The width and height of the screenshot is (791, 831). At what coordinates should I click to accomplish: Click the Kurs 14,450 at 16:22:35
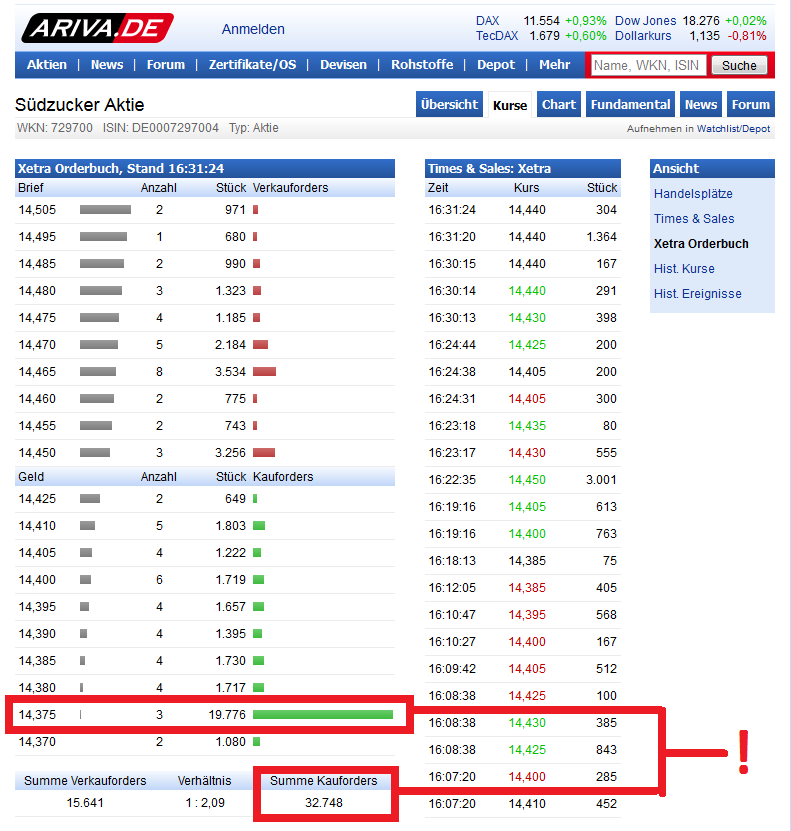tap(527, 480)
